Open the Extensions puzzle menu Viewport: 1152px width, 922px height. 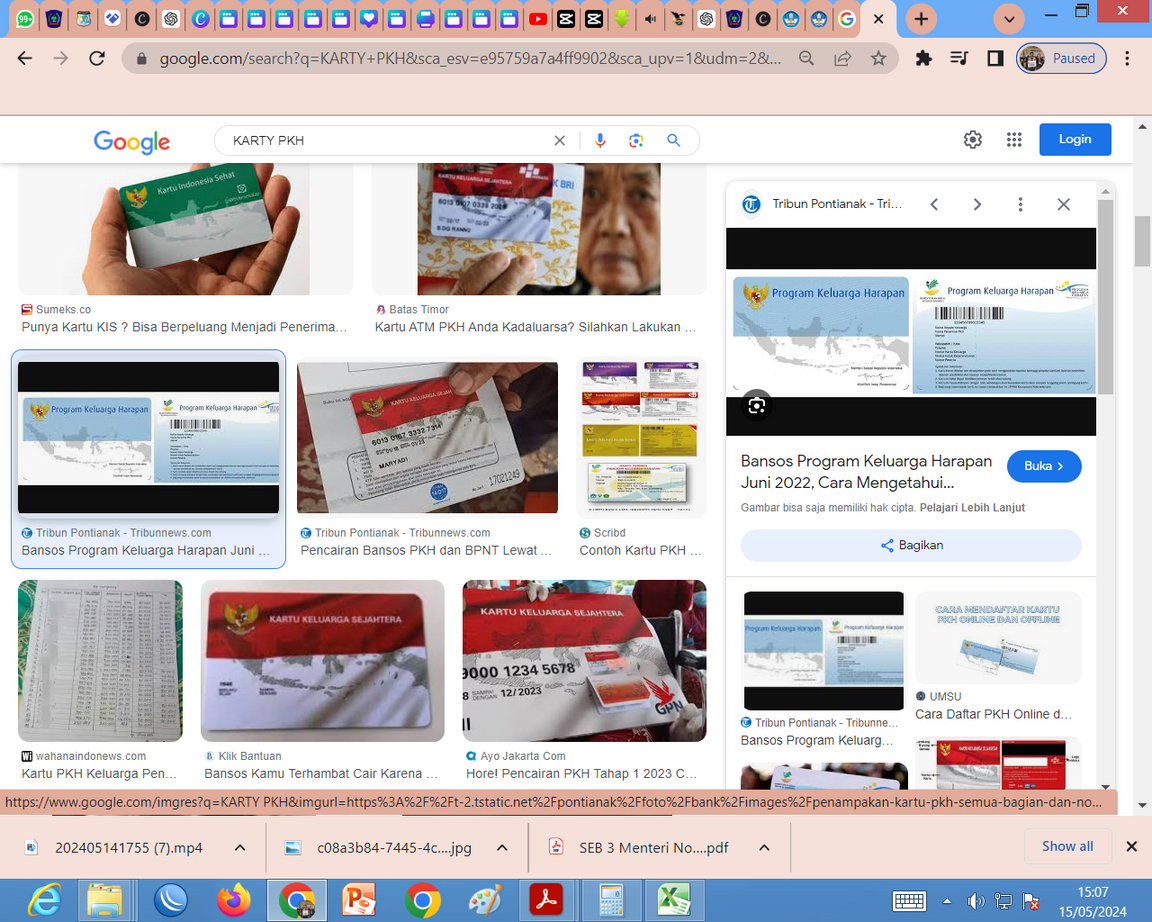pos(924,58)
